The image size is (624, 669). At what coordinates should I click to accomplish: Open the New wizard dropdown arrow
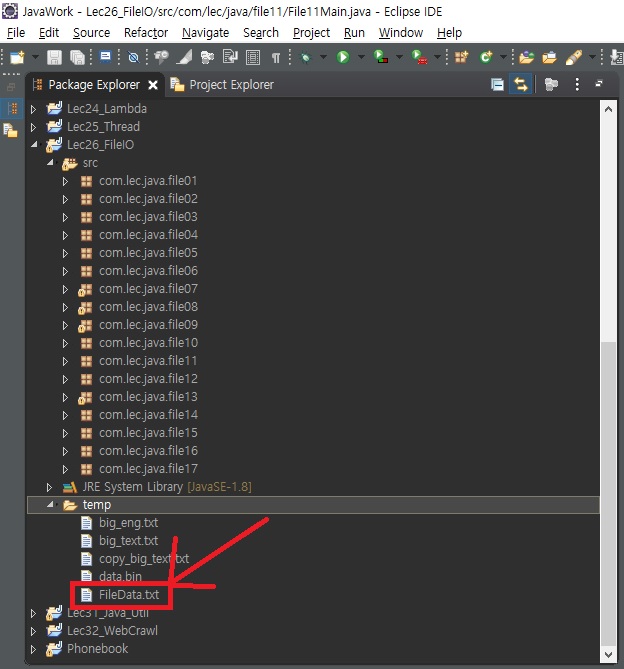(x=35, y=57)
